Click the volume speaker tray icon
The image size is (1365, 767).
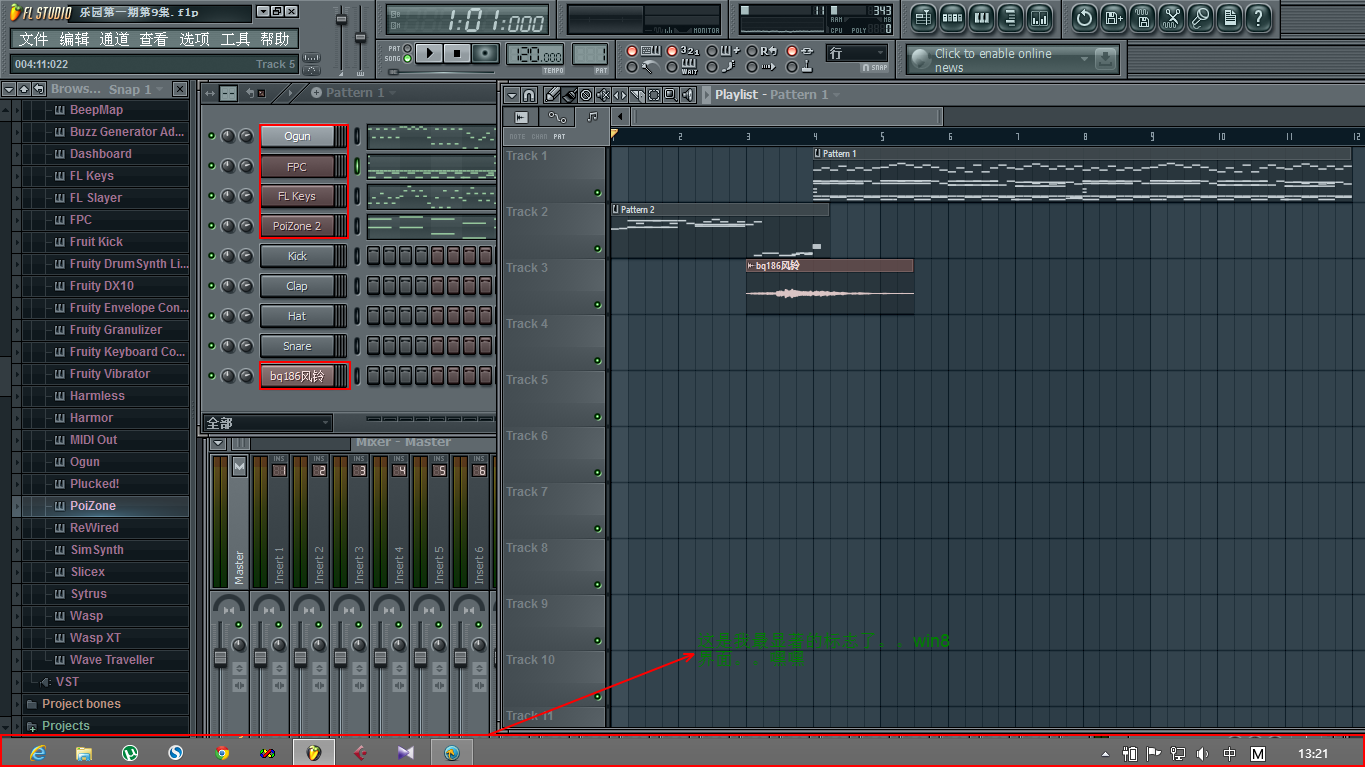[x=1203, y=753]
